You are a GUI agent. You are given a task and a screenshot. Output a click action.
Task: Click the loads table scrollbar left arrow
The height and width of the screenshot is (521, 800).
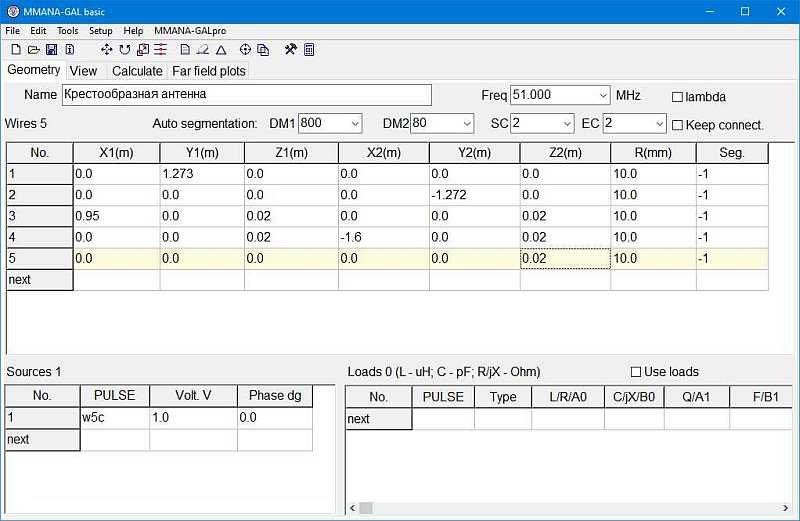click(x=353, y=508)
